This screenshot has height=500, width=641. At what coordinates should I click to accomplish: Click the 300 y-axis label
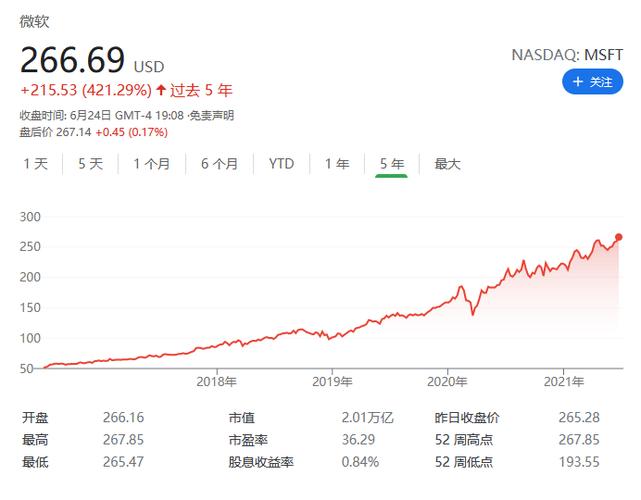pos(30,217)
